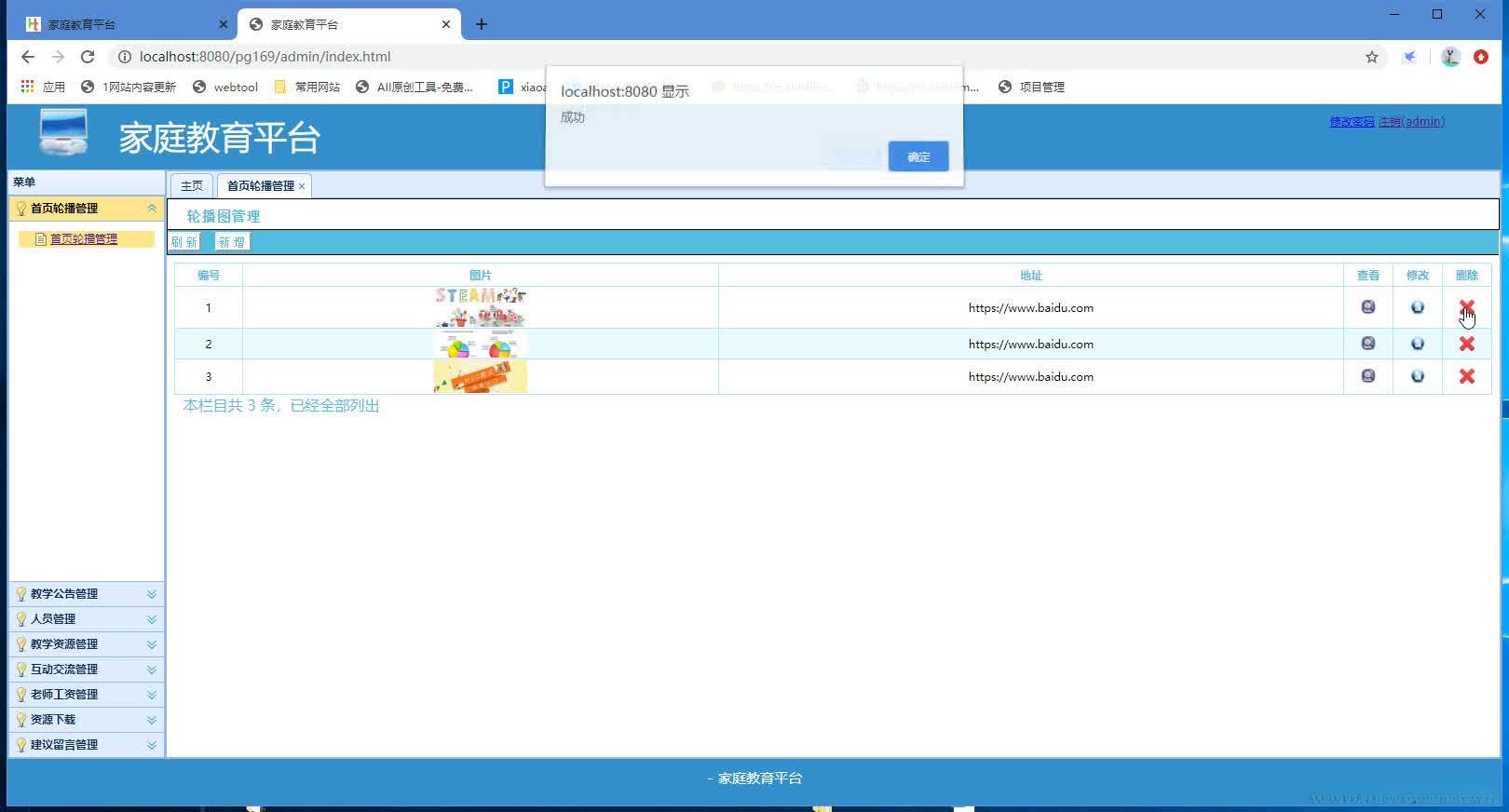Switch to the 主页 content tab
The width and height of the screenshot is (1509, 812).
[x=192, y=186]
